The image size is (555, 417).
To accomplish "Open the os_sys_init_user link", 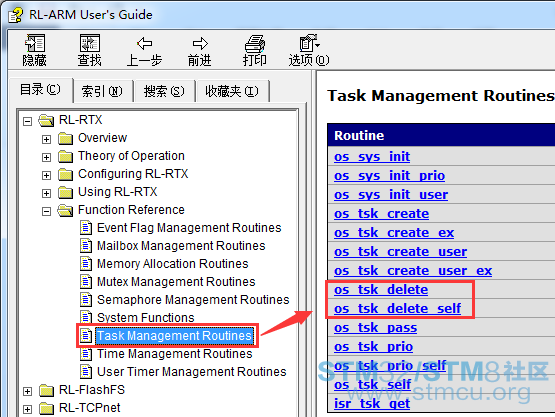I will pyautogui.click(x=391, y=195).
